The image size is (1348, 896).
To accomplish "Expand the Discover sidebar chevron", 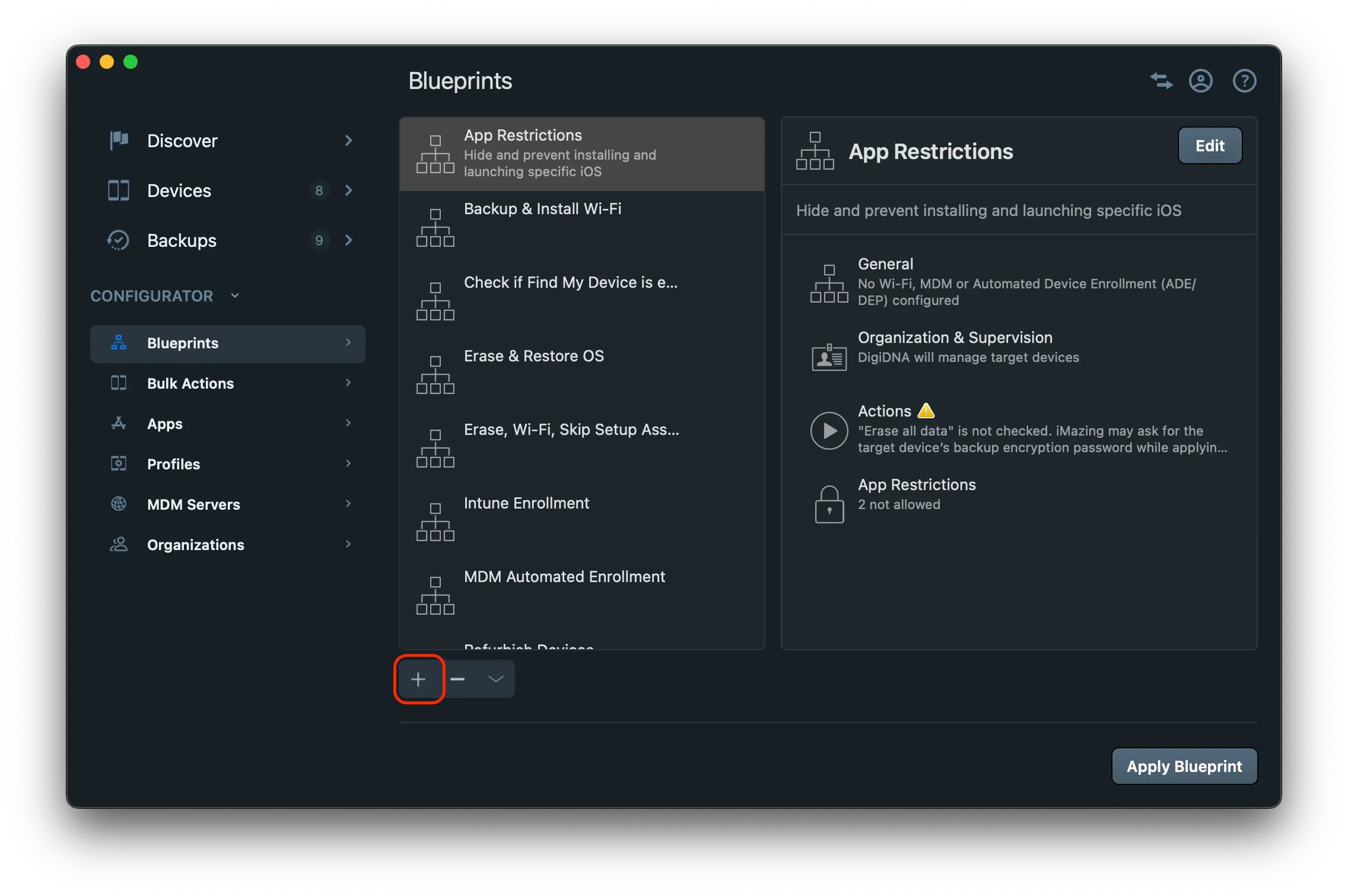I will (x=348, y=141).
